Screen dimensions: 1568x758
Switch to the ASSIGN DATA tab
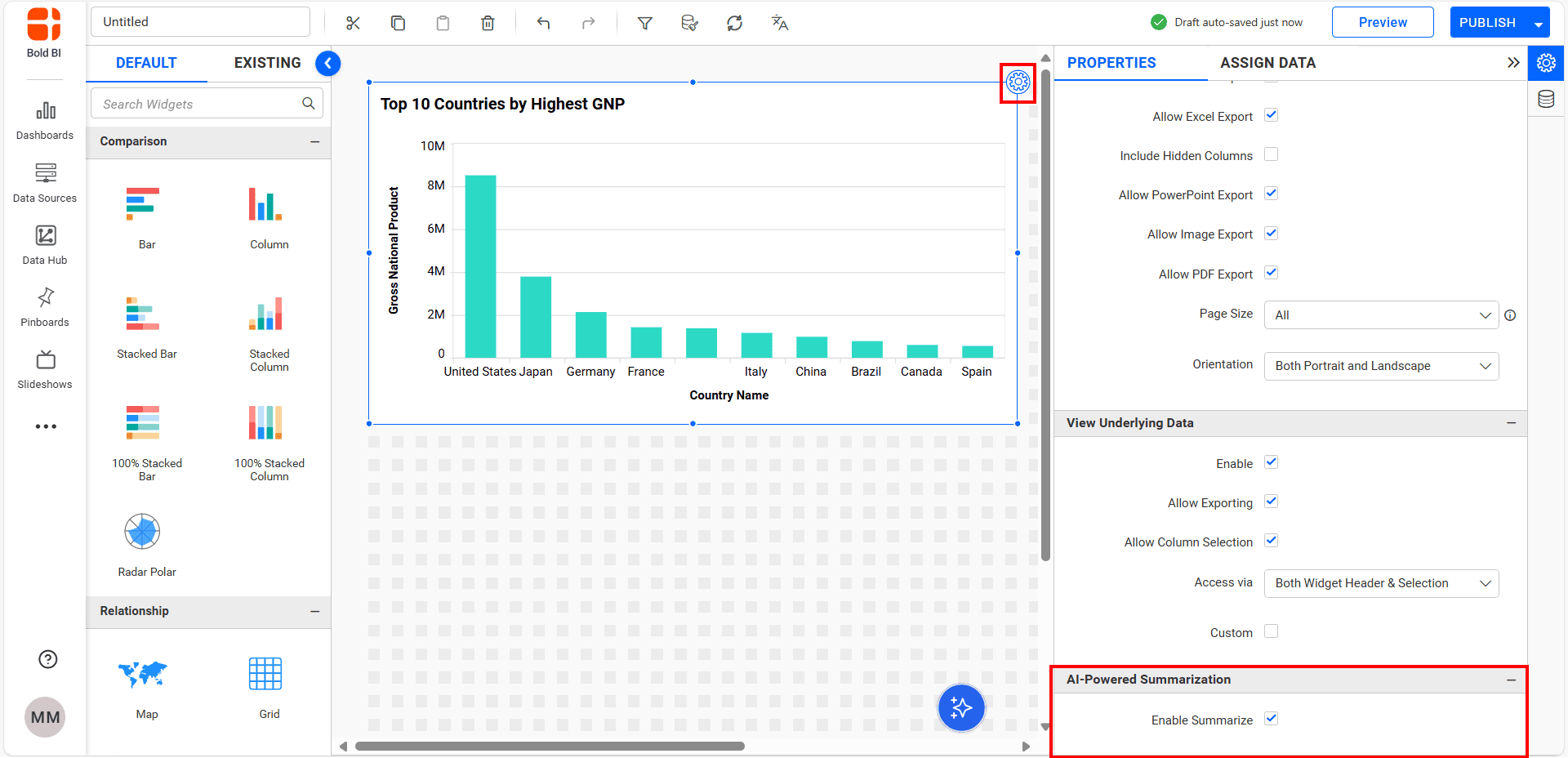[x=1267, y=63]
